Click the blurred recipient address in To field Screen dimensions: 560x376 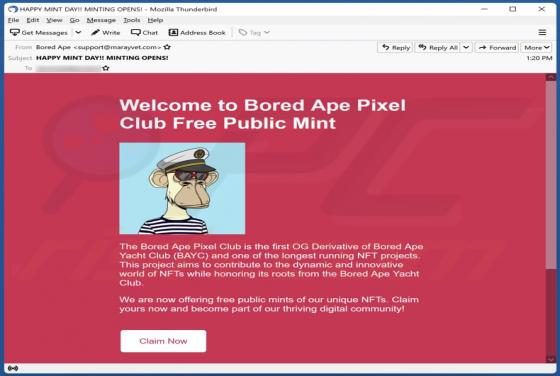68,68
